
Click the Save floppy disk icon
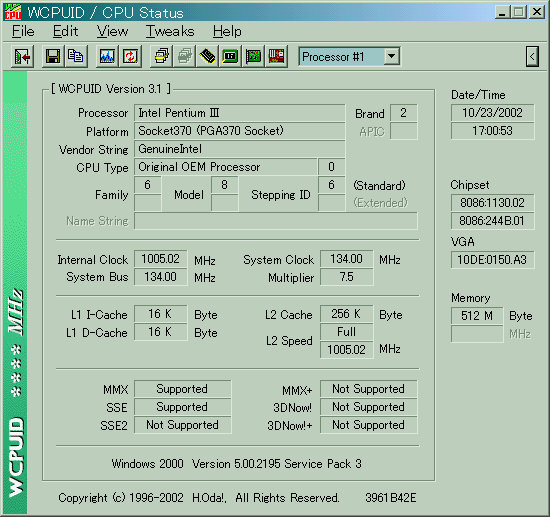point(53,56)
